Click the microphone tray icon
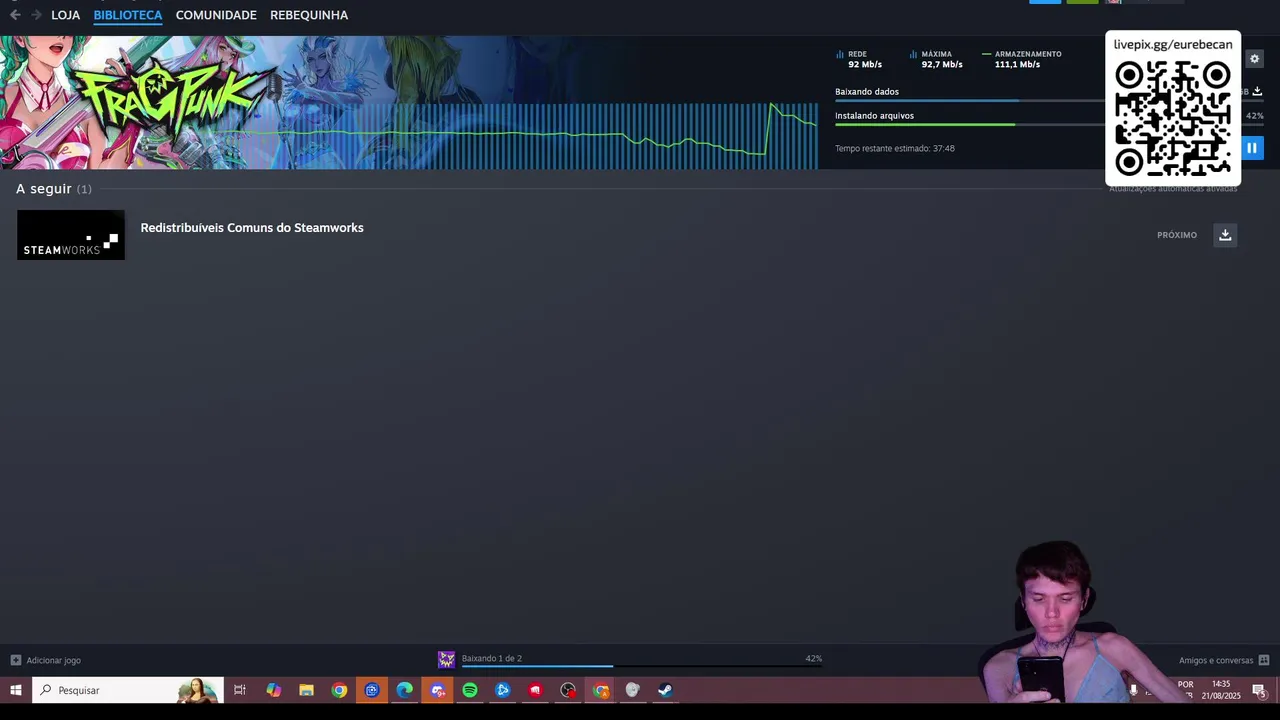1280x720 pixels. click(1133, 690)
